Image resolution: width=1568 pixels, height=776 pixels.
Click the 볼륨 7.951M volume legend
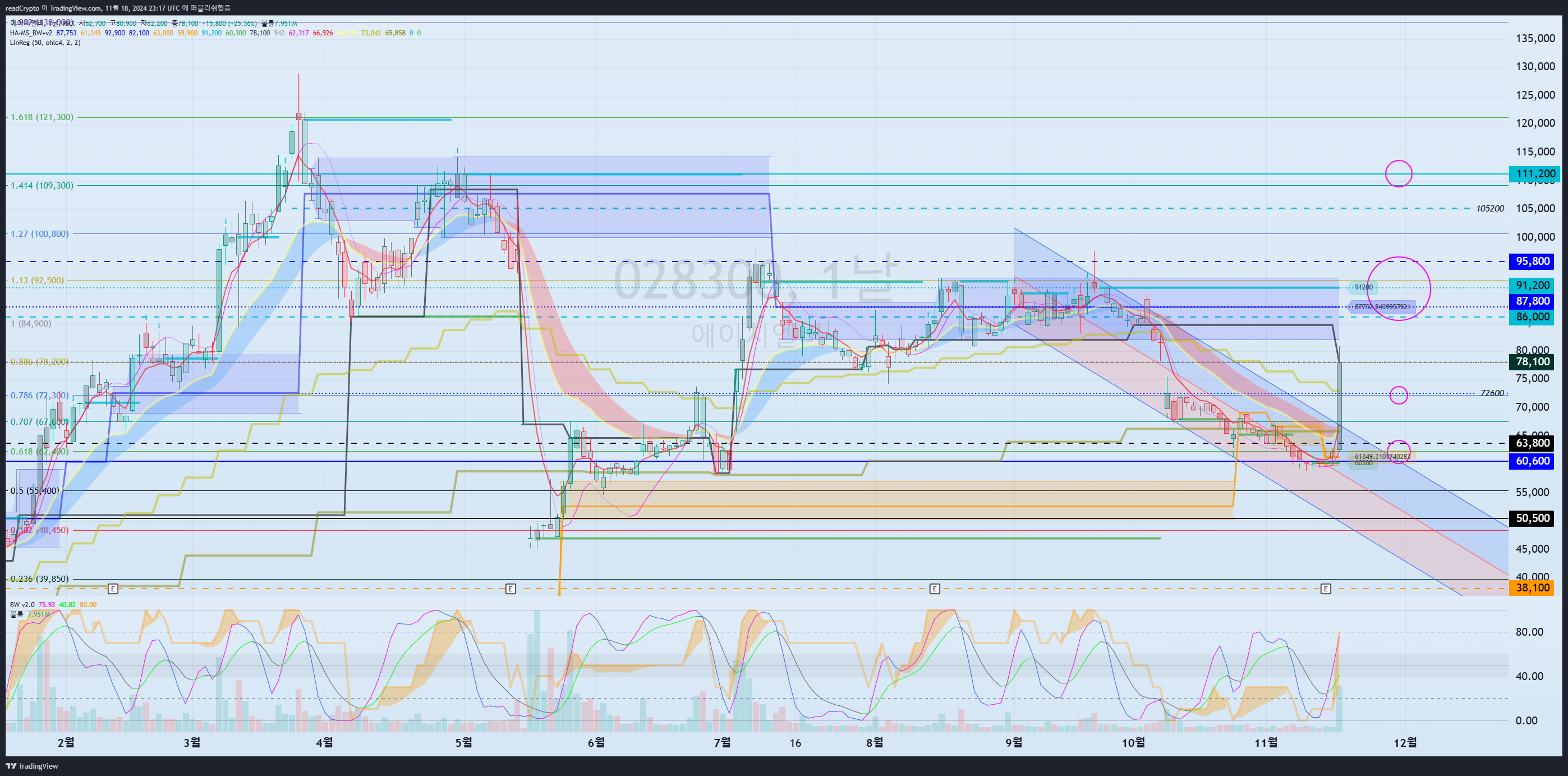click(30, 614)
